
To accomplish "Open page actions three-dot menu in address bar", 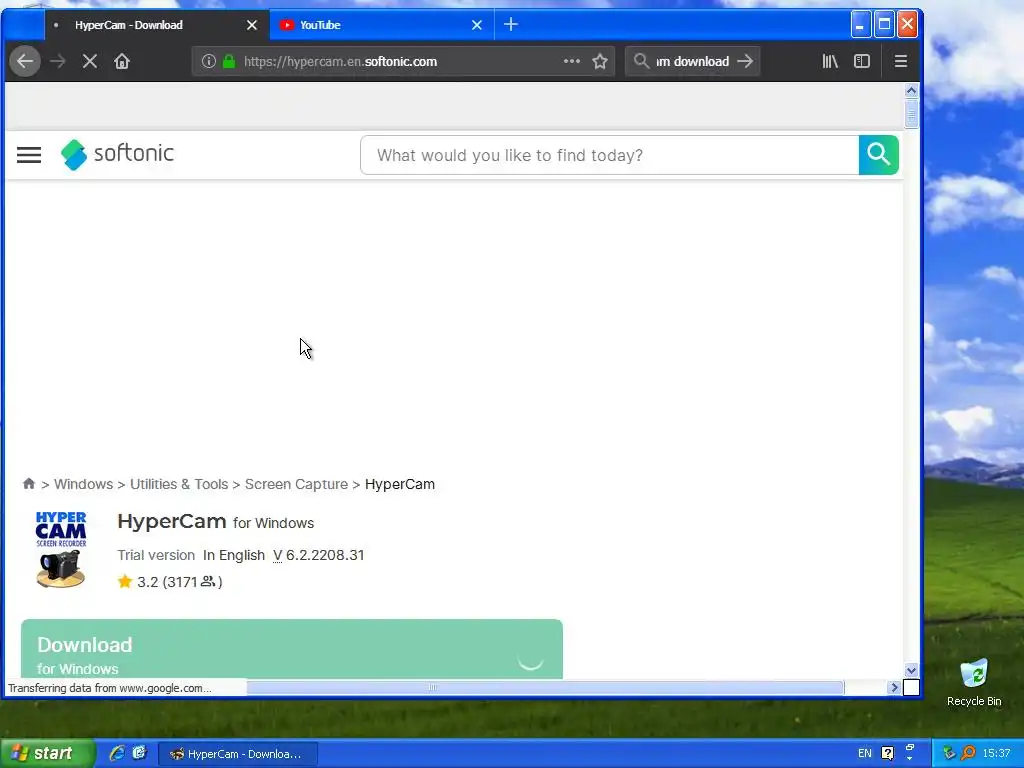I will point(571,61).
